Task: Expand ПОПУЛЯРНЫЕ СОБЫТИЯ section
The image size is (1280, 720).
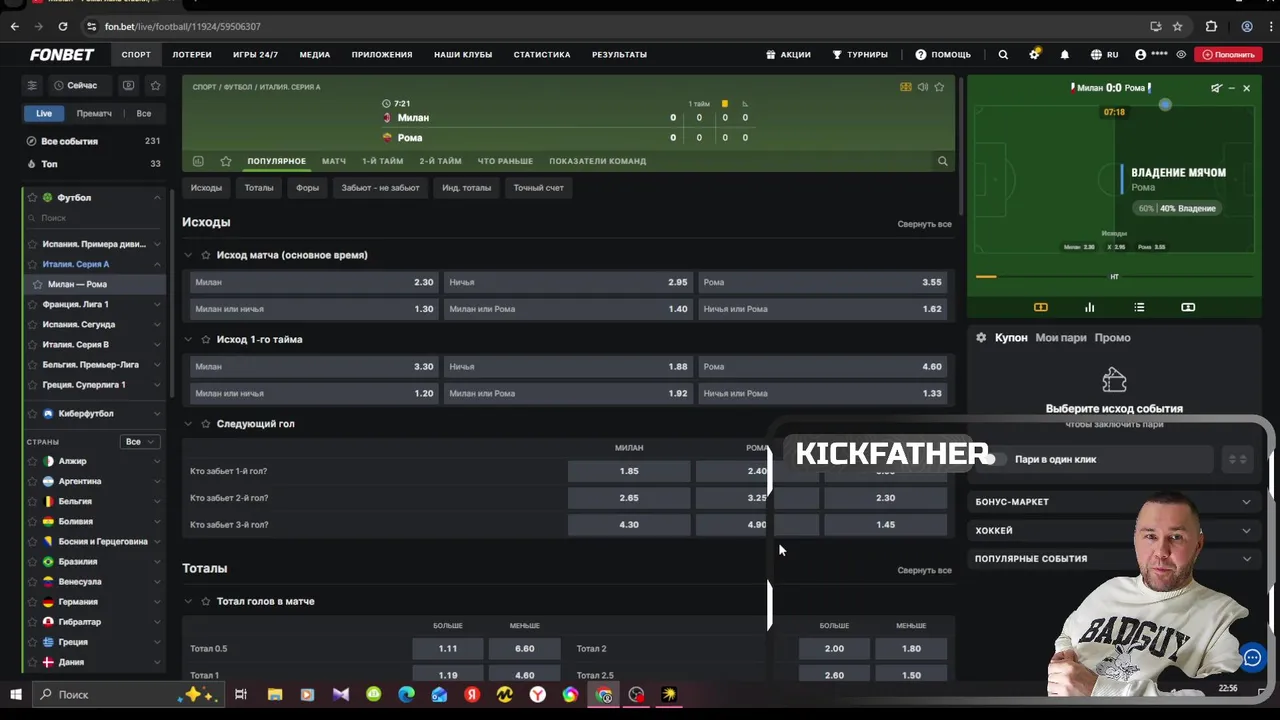Action: (x=1113, y=559)
